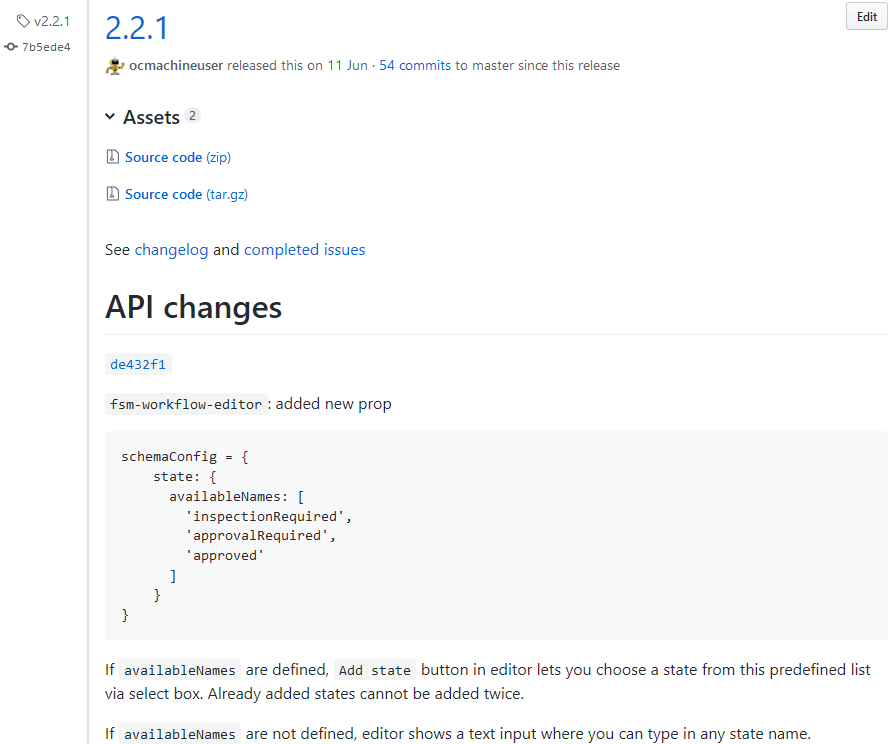Image resolution: width=890 pixels, height=744 pixels.
Task: Open the changelog link
Action: pyautogui.click(x=171, y=250)
